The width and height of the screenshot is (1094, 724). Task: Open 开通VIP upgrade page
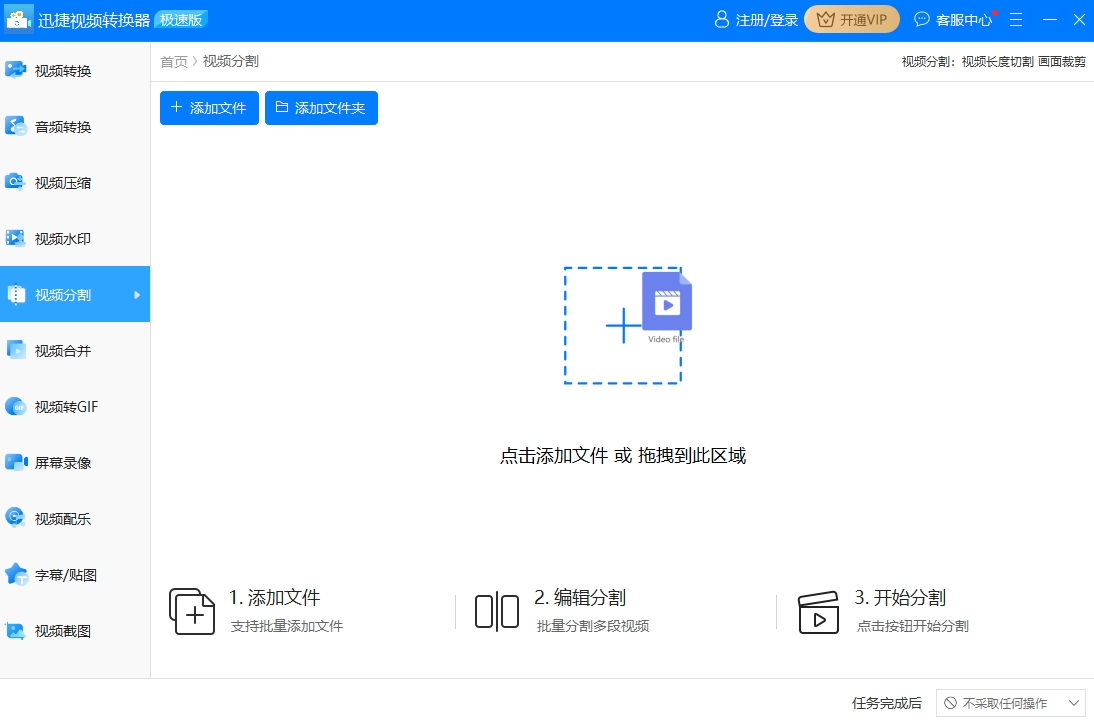coord(851,19)
